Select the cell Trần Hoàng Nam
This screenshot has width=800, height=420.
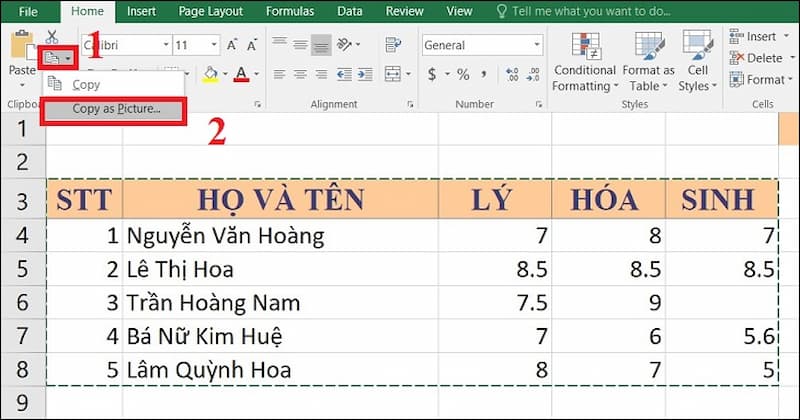[x=280, y=303]
